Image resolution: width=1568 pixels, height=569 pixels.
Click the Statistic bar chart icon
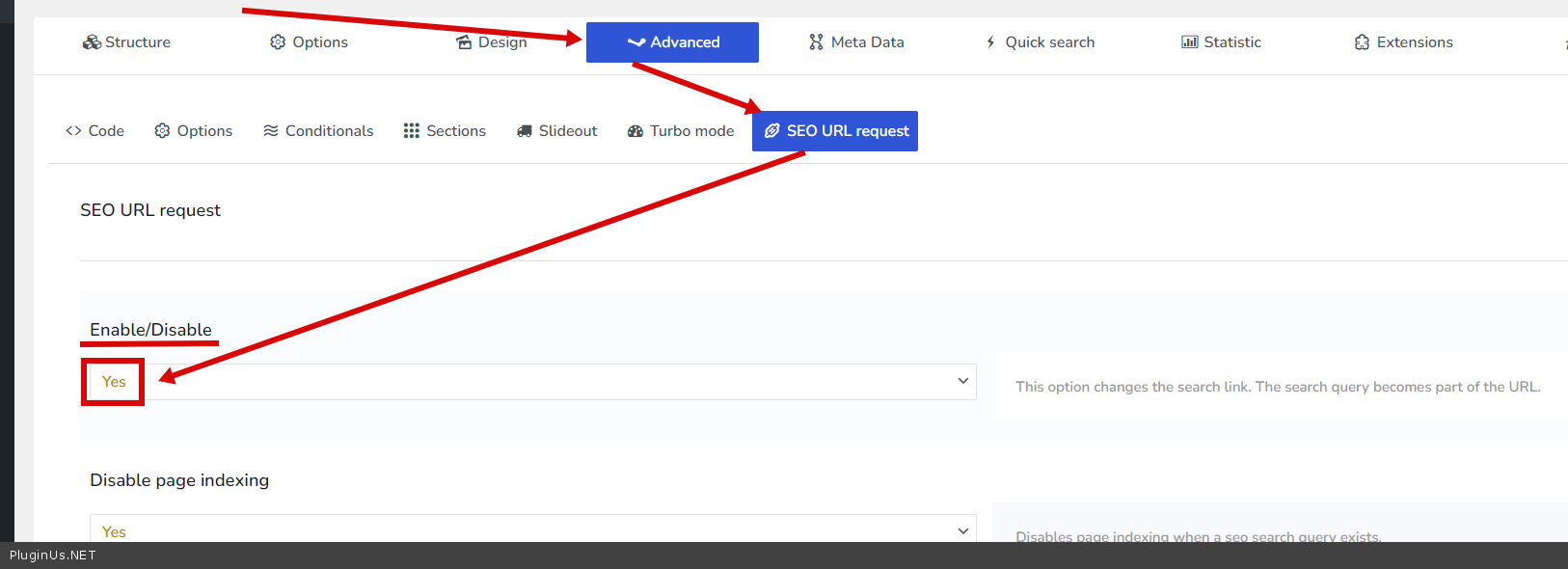(x=1190, y=42)
